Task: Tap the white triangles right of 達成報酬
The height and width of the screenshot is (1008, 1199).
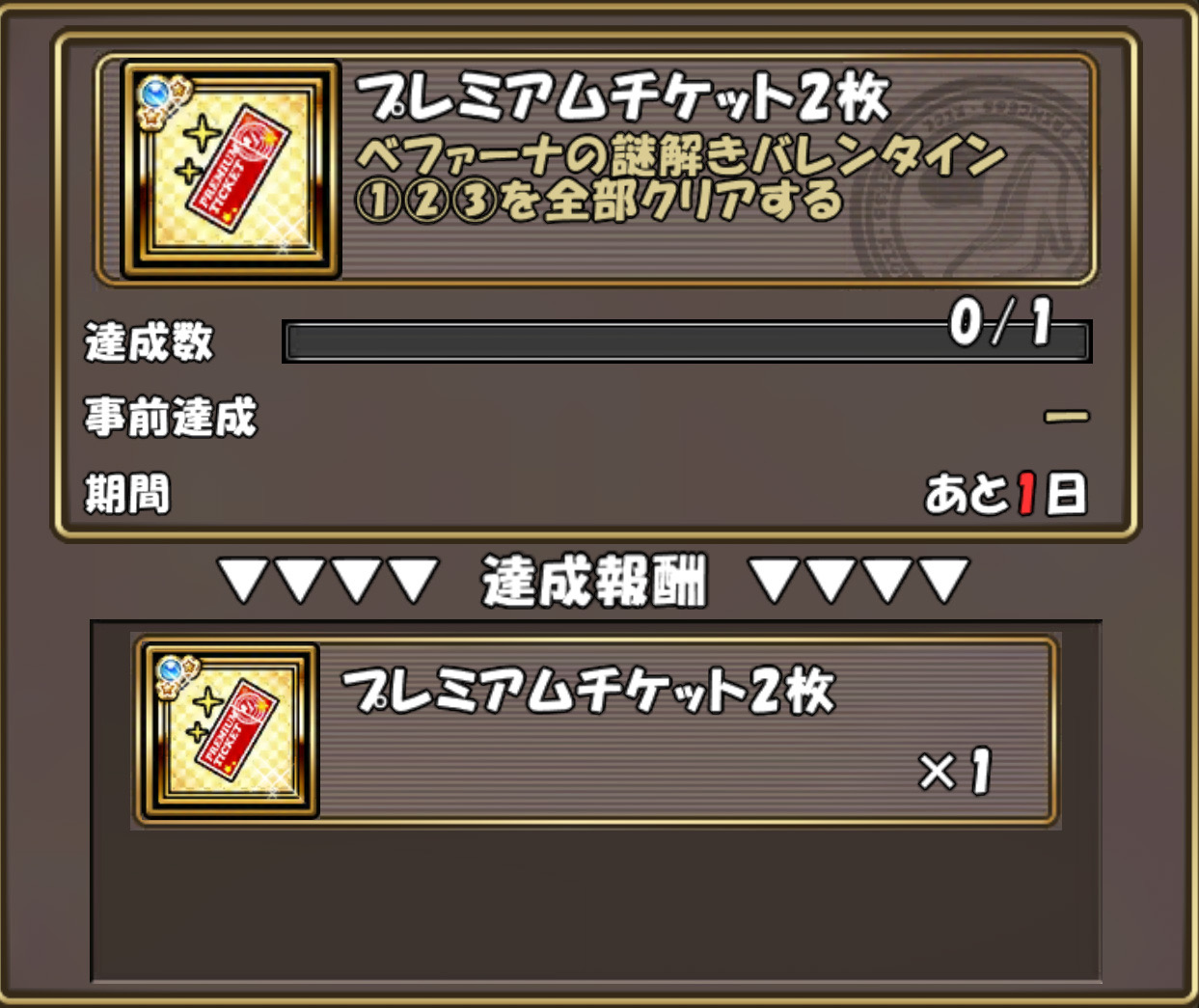Action: point(858,581)
